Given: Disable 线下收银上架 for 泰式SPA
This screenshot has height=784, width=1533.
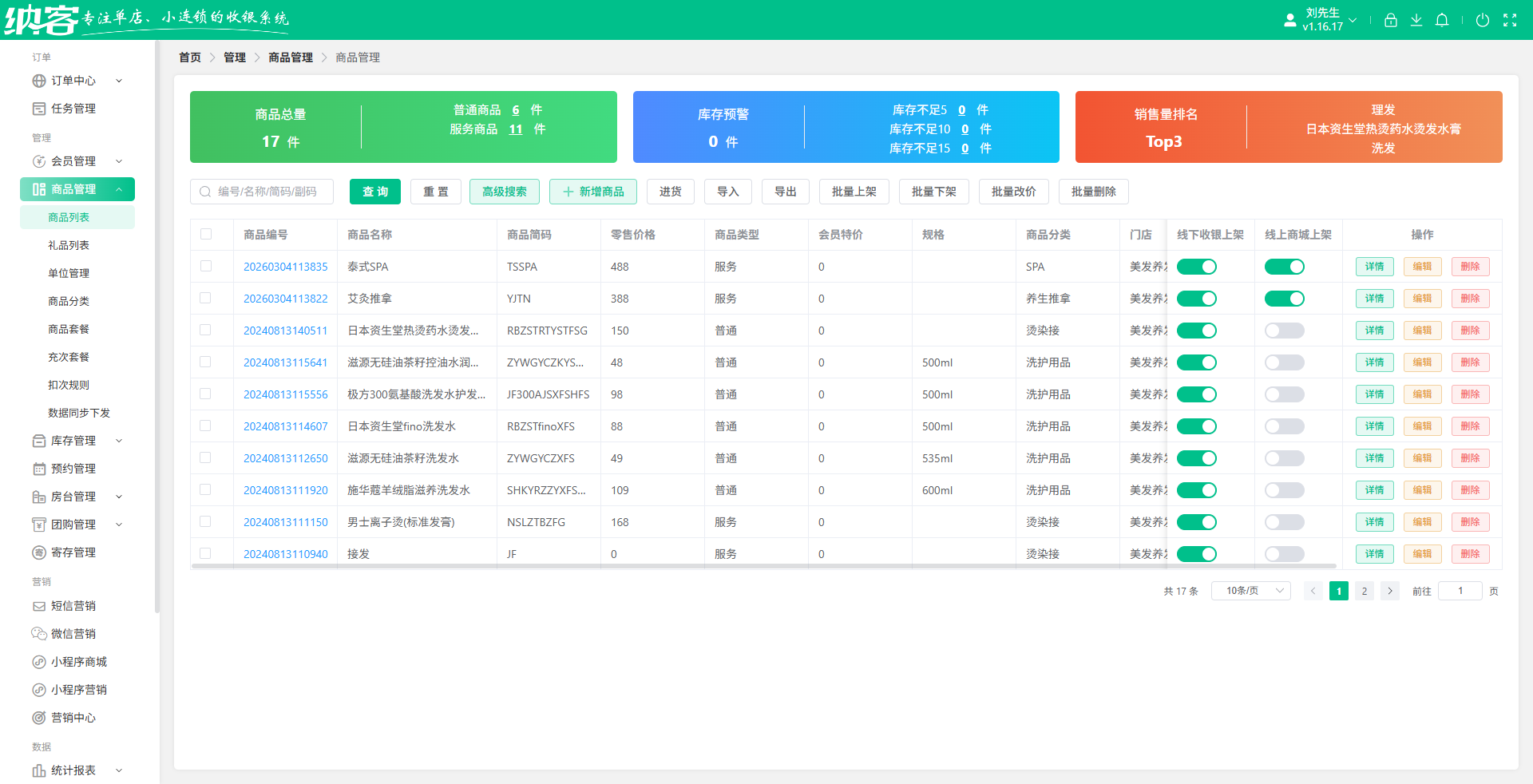Looking at the screenshot, I should [x=1197, y=267].
